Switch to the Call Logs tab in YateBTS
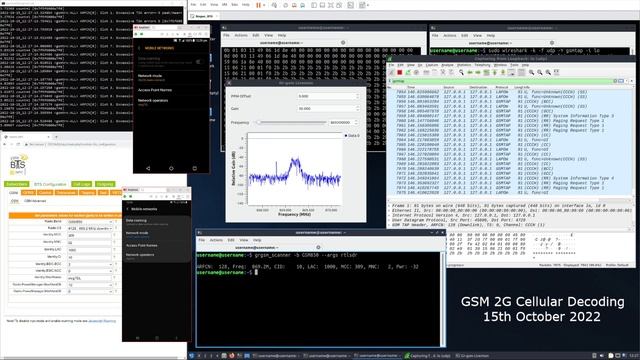Image resolution: width=640 pixels, height=360 pixels. click(x=81, y=184)
